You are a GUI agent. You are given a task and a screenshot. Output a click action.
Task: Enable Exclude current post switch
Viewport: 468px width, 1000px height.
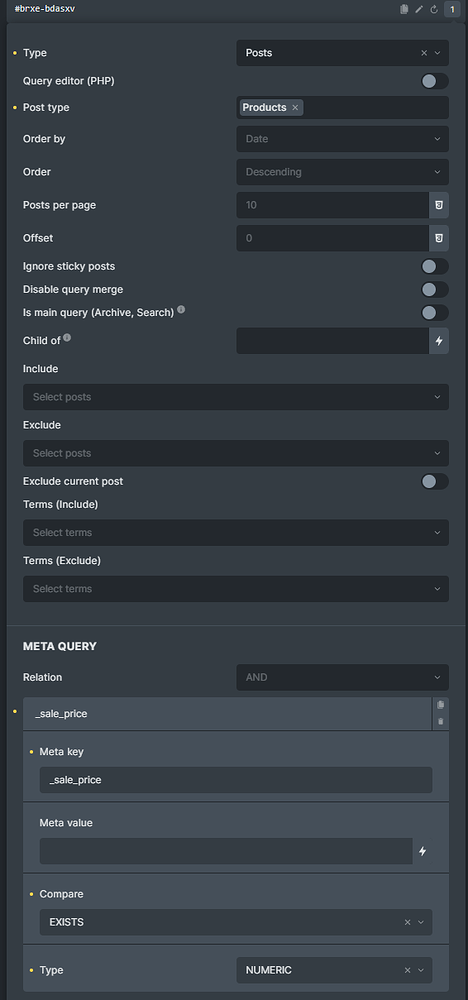[434, 482]
